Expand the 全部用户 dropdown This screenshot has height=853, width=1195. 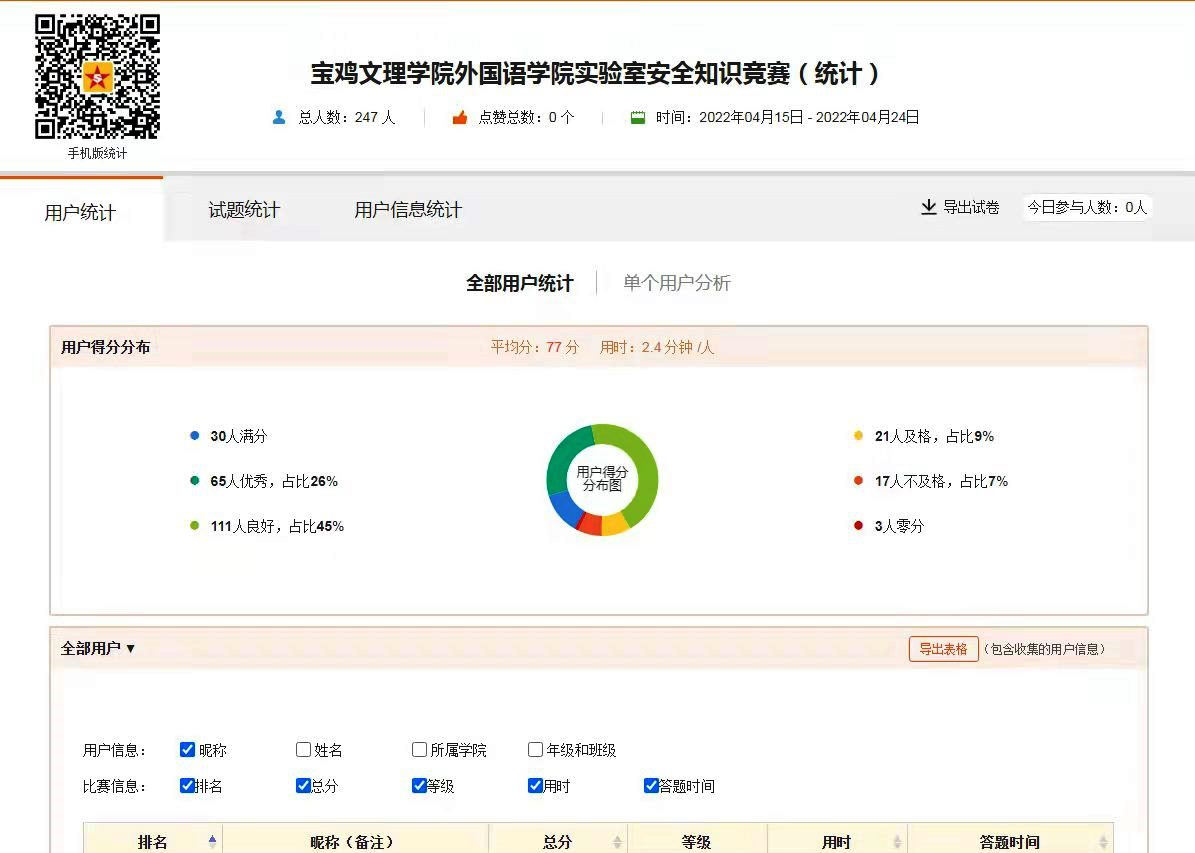(98, 649)
